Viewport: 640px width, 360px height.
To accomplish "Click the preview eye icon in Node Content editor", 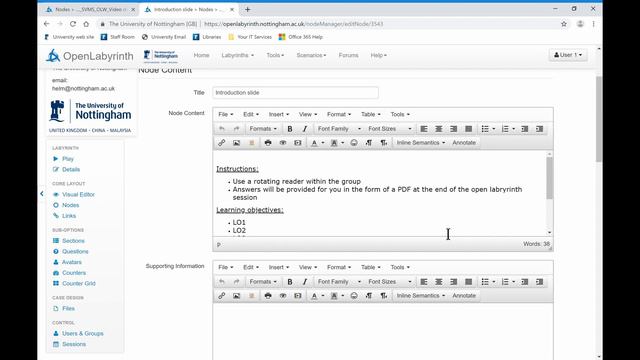I will 282,143.
